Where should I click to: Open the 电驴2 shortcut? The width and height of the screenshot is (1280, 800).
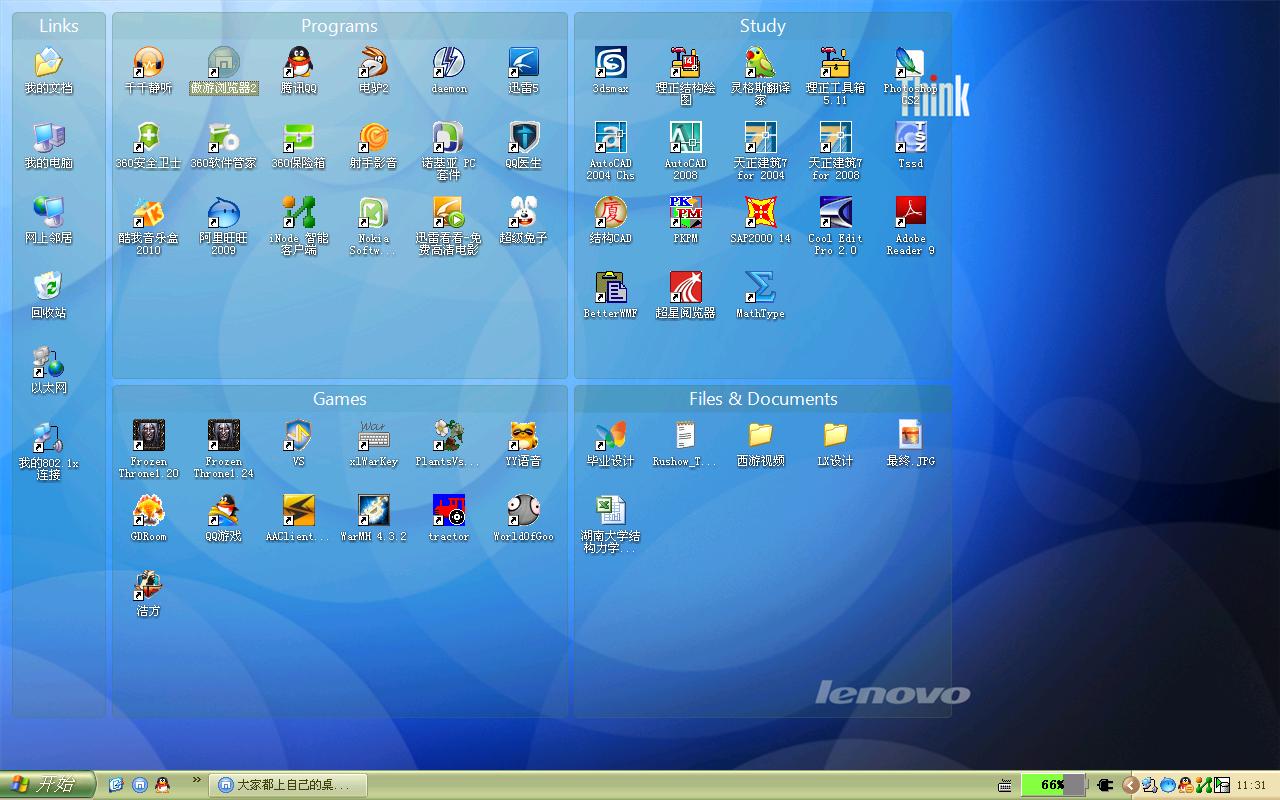(373, 70)
